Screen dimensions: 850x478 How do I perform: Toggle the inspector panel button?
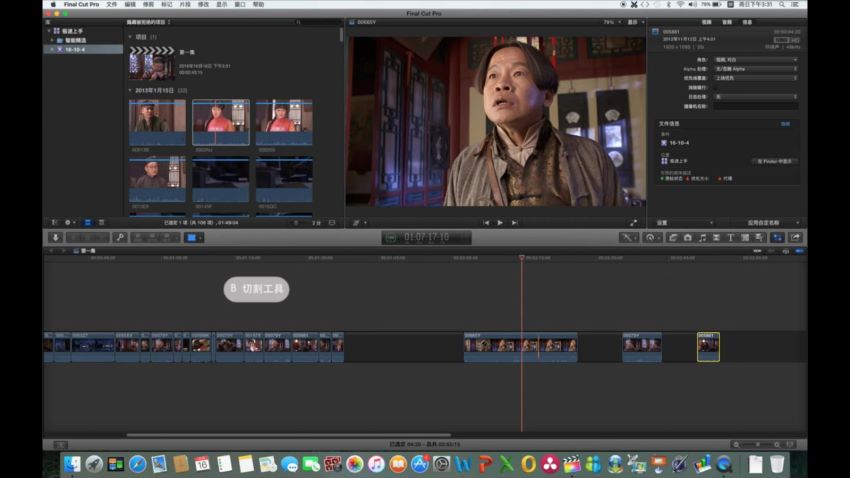(777, 237)
